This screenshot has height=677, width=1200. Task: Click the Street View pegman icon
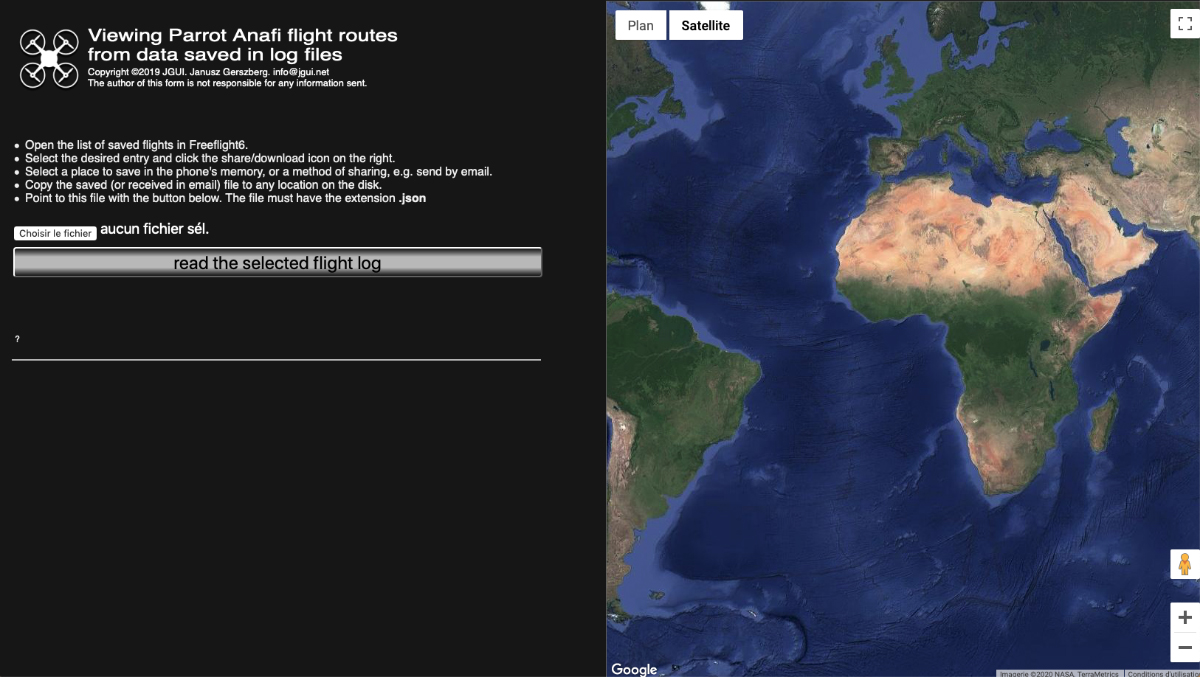coord(1185,564)
